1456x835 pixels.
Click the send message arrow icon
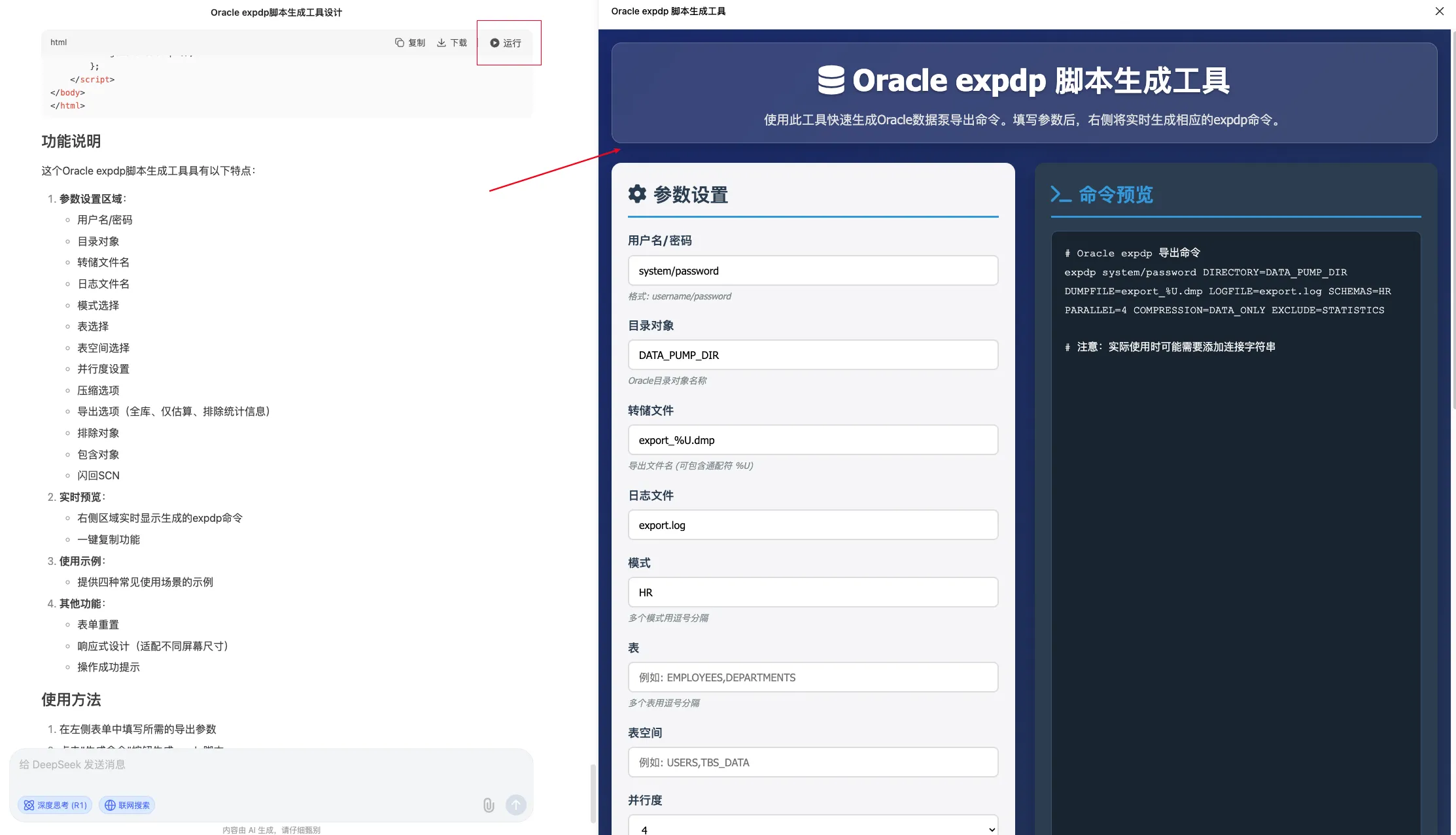tap(516, 805)
